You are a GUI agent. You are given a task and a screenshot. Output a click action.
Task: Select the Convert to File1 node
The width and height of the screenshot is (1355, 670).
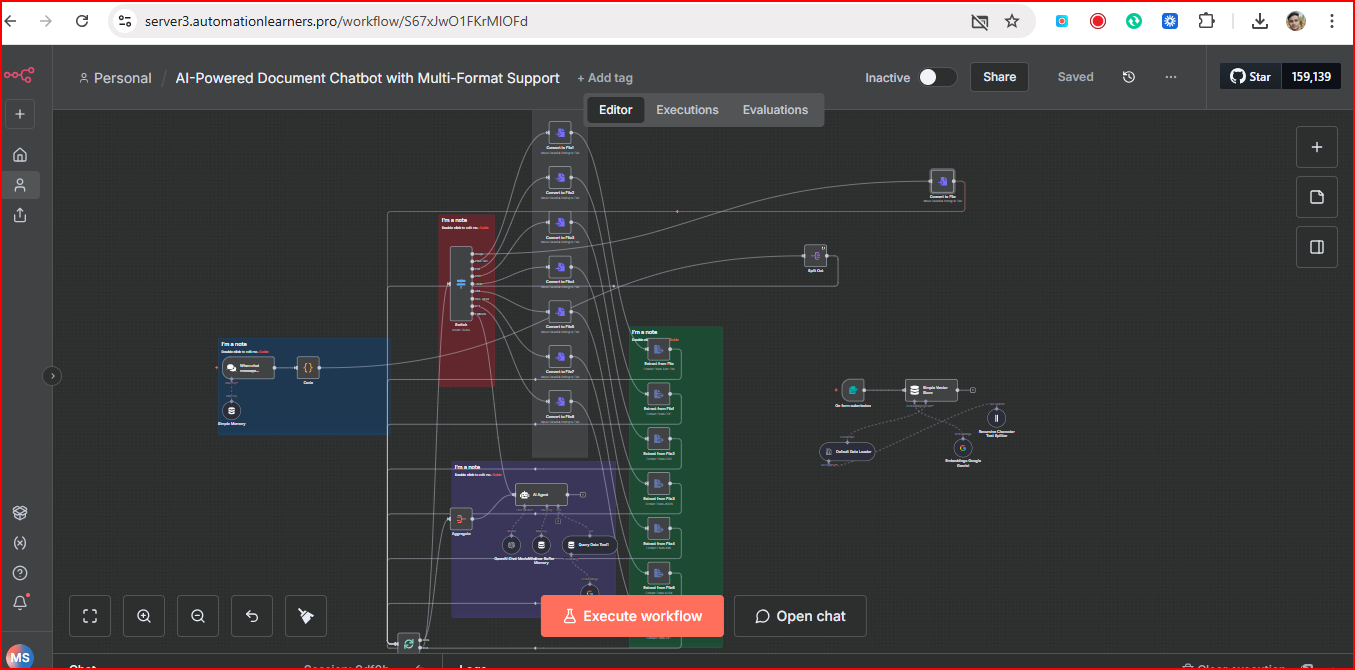point(560,133)
